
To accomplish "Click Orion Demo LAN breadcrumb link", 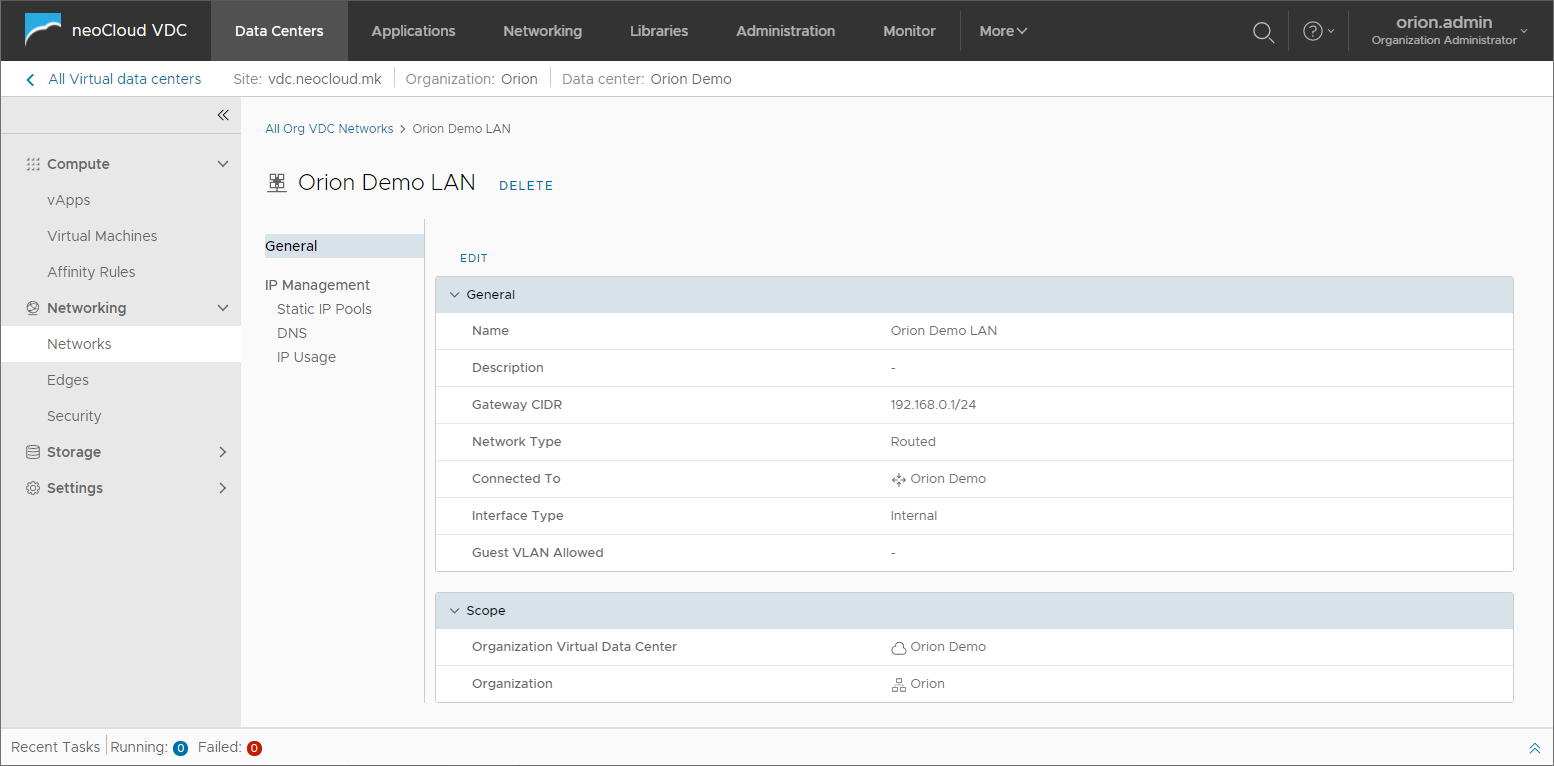I will pos(462,129).
